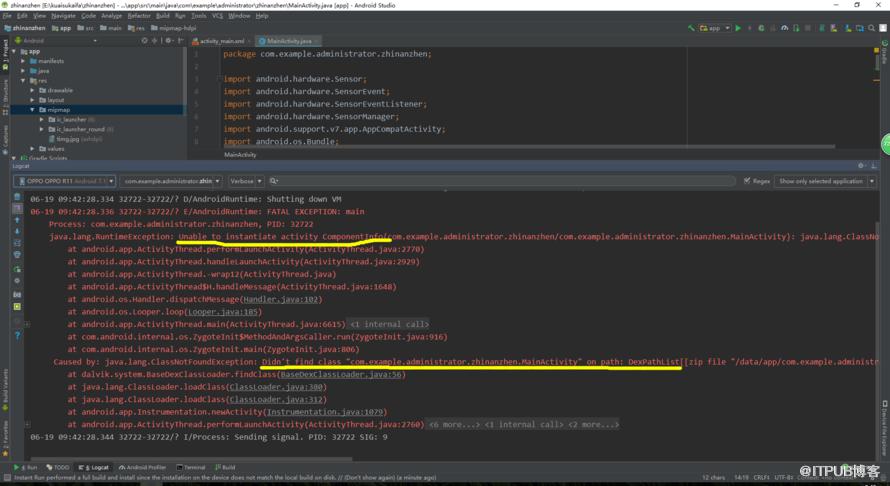Open the Project tool window side tab
This screenshot has height=486, width=890.
[x=5, y=56]
